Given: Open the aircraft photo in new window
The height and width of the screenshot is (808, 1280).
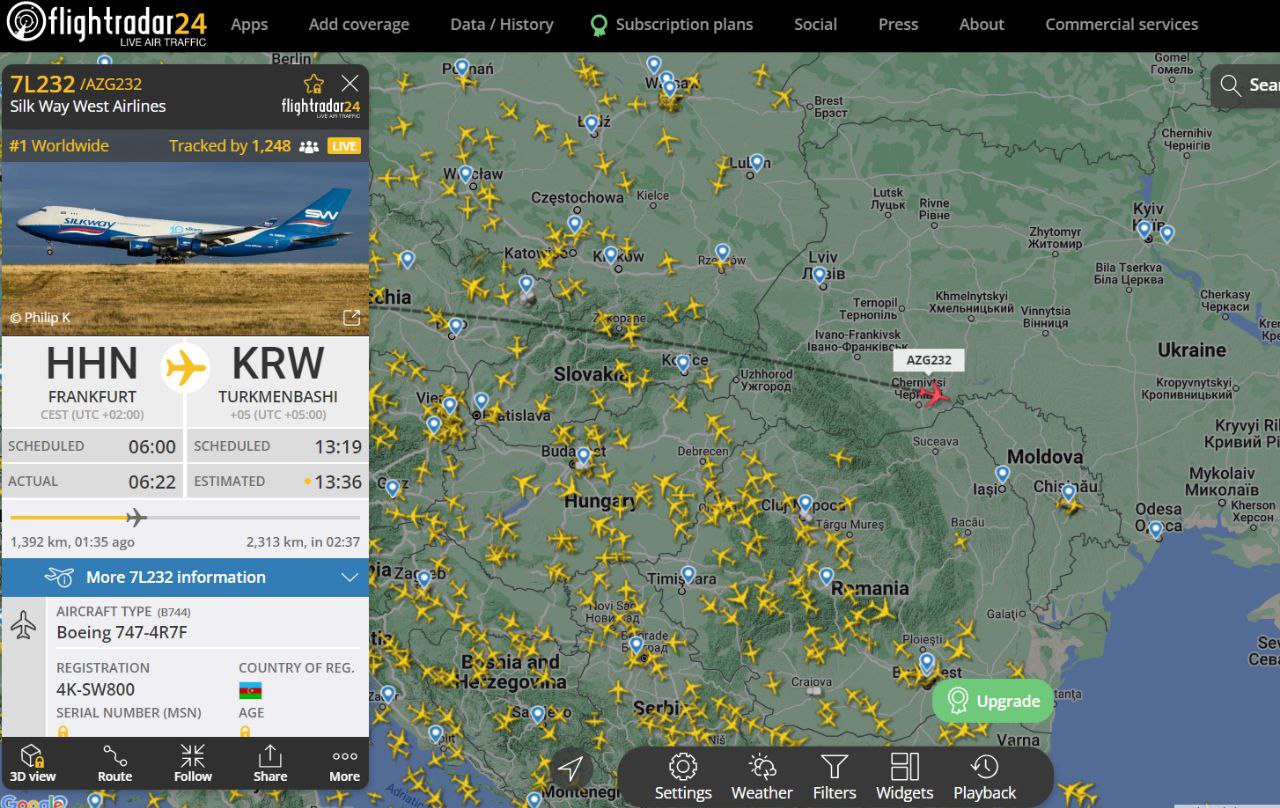Looking at the screenshot, I should [351, 317].
